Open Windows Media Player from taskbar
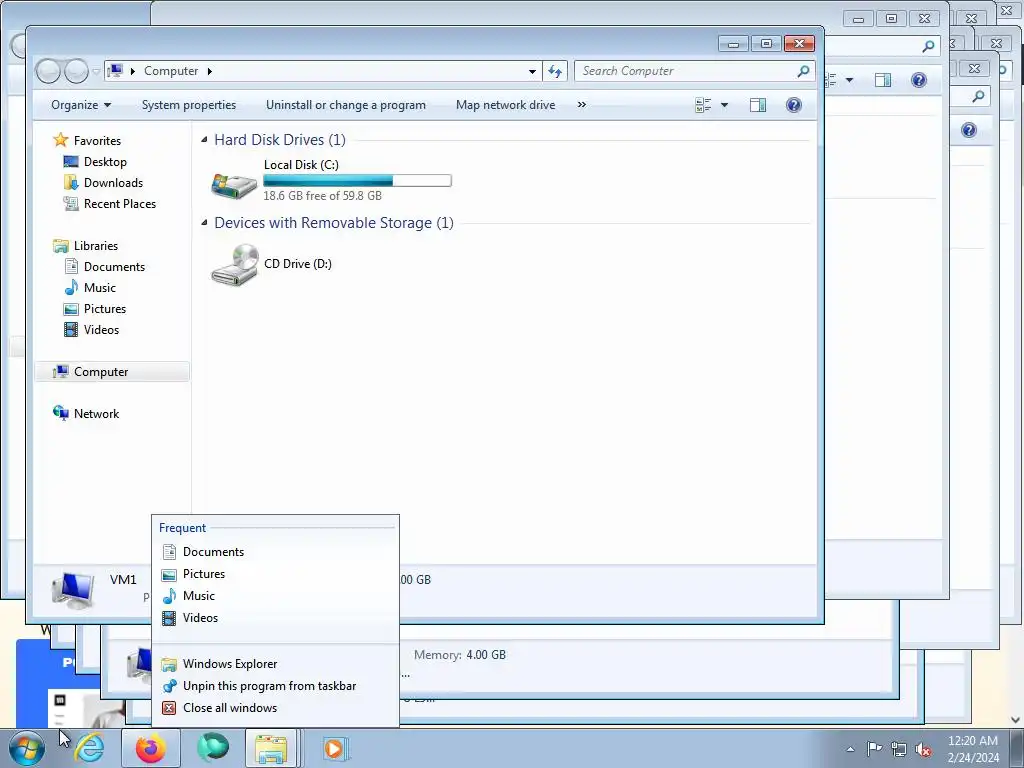The width and height of the screenshot is (1024, 768). click(x=335, y=748)
